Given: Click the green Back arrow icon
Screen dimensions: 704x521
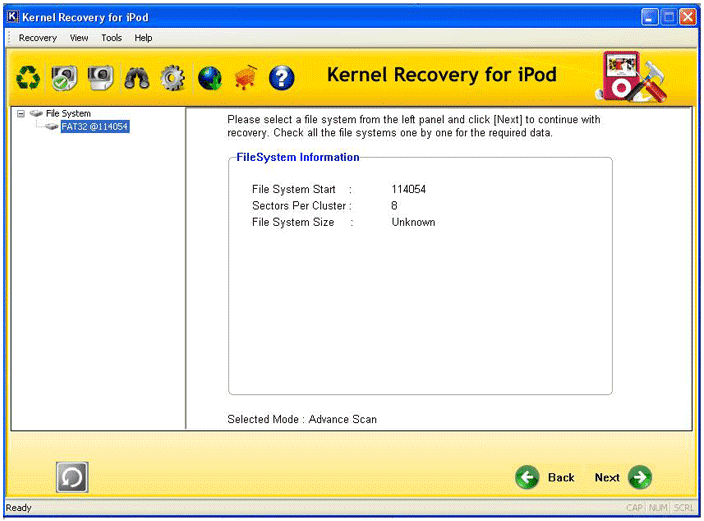Looking at the screenshot, I should 527,477.
